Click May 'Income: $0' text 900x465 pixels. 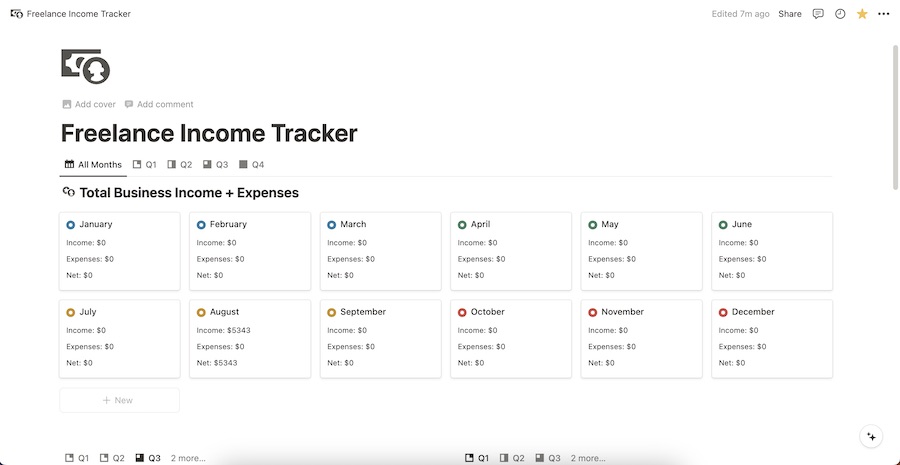[x=608, y=243]
